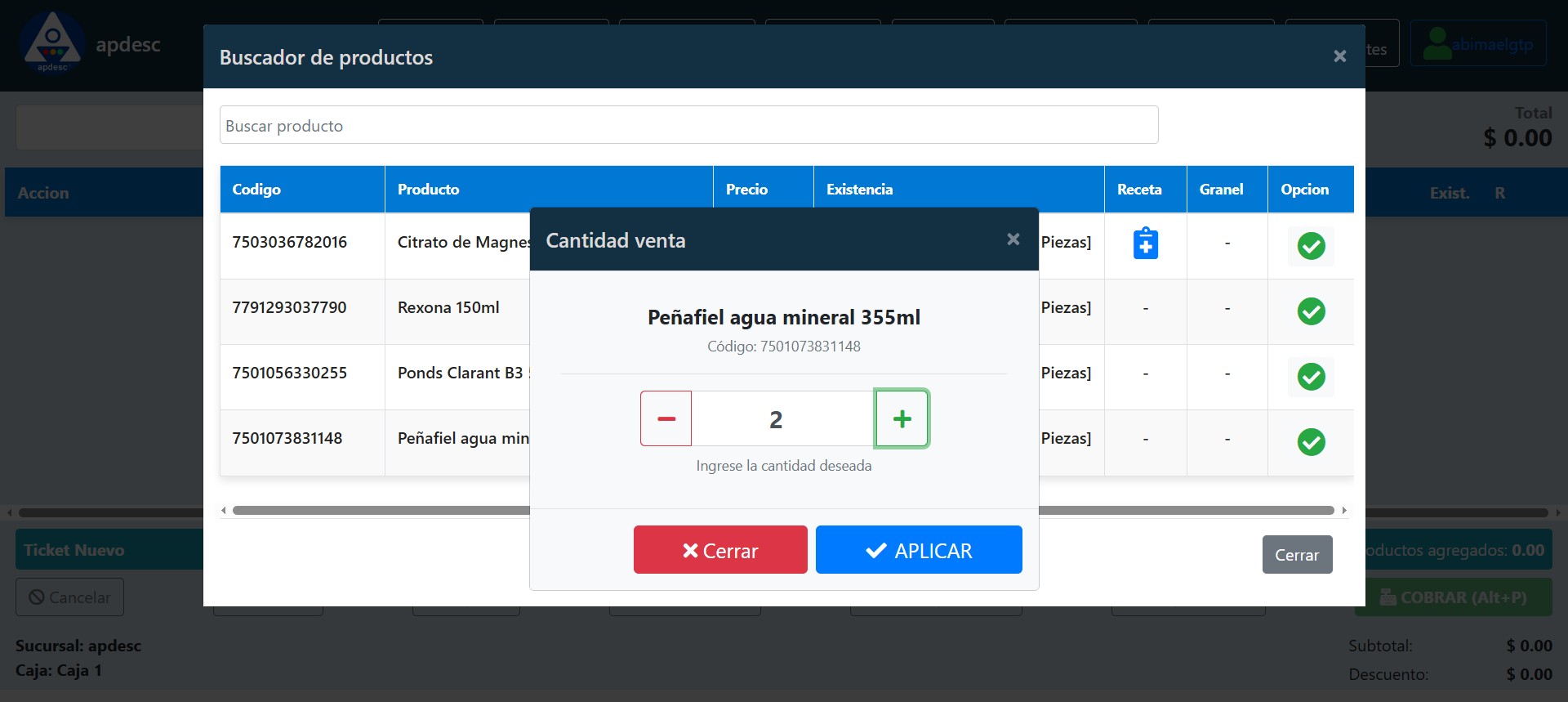Screen dimensions: 1568x702
Task: Click the COBRAR (Alt+P) button
Action: point(1453,597)
